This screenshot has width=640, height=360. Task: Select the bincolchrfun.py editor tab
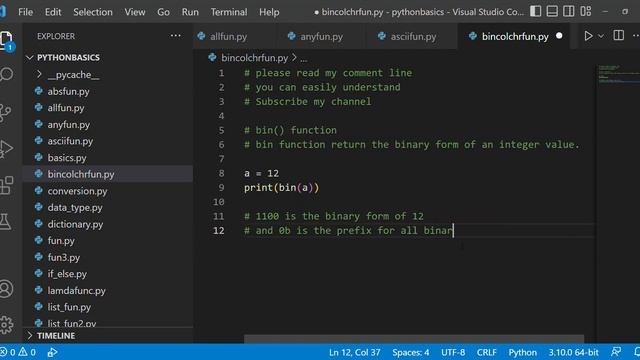click(515, 36)
